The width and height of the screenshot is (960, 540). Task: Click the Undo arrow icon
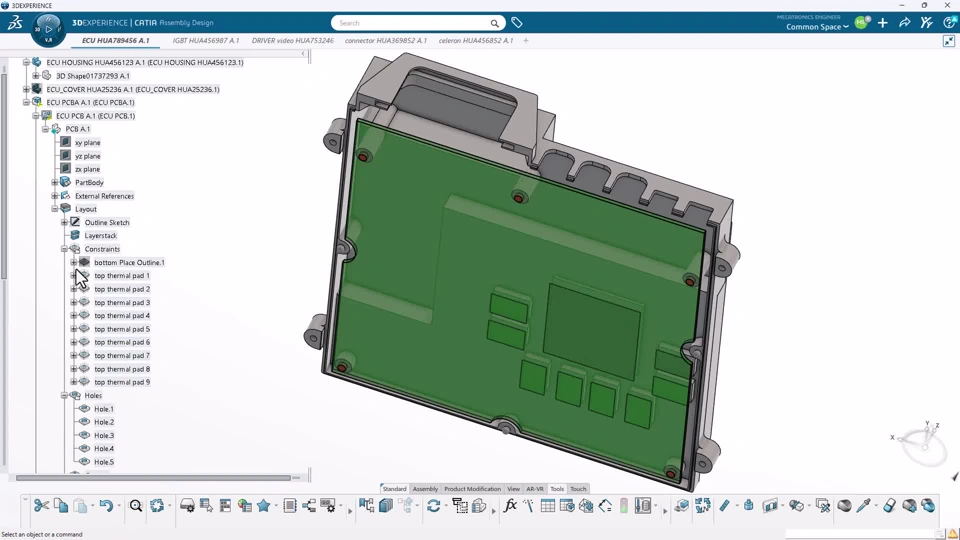[107, 506]
